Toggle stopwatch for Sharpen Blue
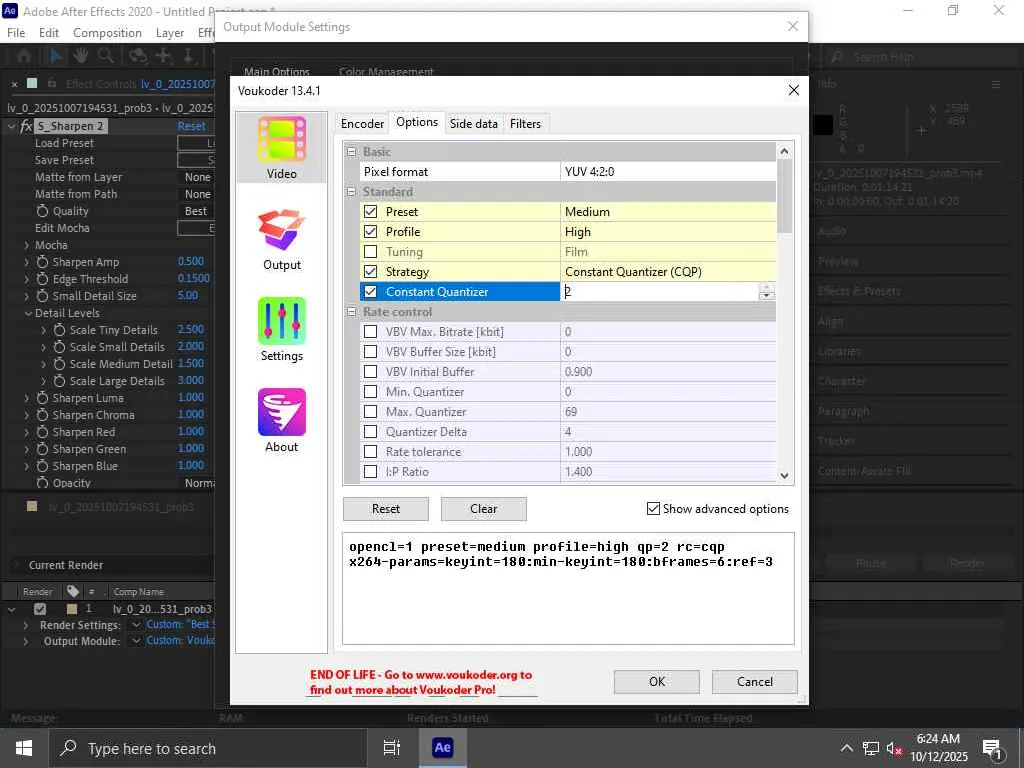Image resolution: width=1024 pixels, height=768 pixels. pos(42,466)
